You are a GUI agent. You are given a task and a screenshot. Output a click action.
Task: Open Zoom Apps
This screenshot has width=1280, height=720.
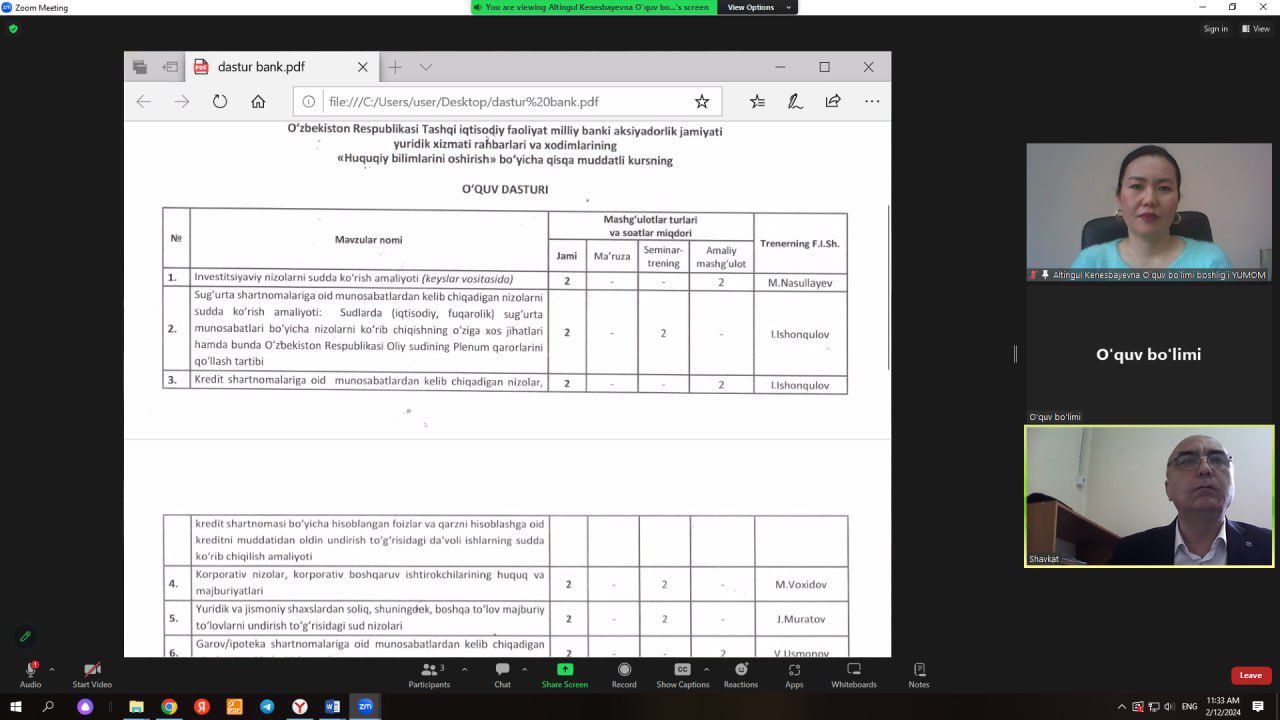[794, 674]
